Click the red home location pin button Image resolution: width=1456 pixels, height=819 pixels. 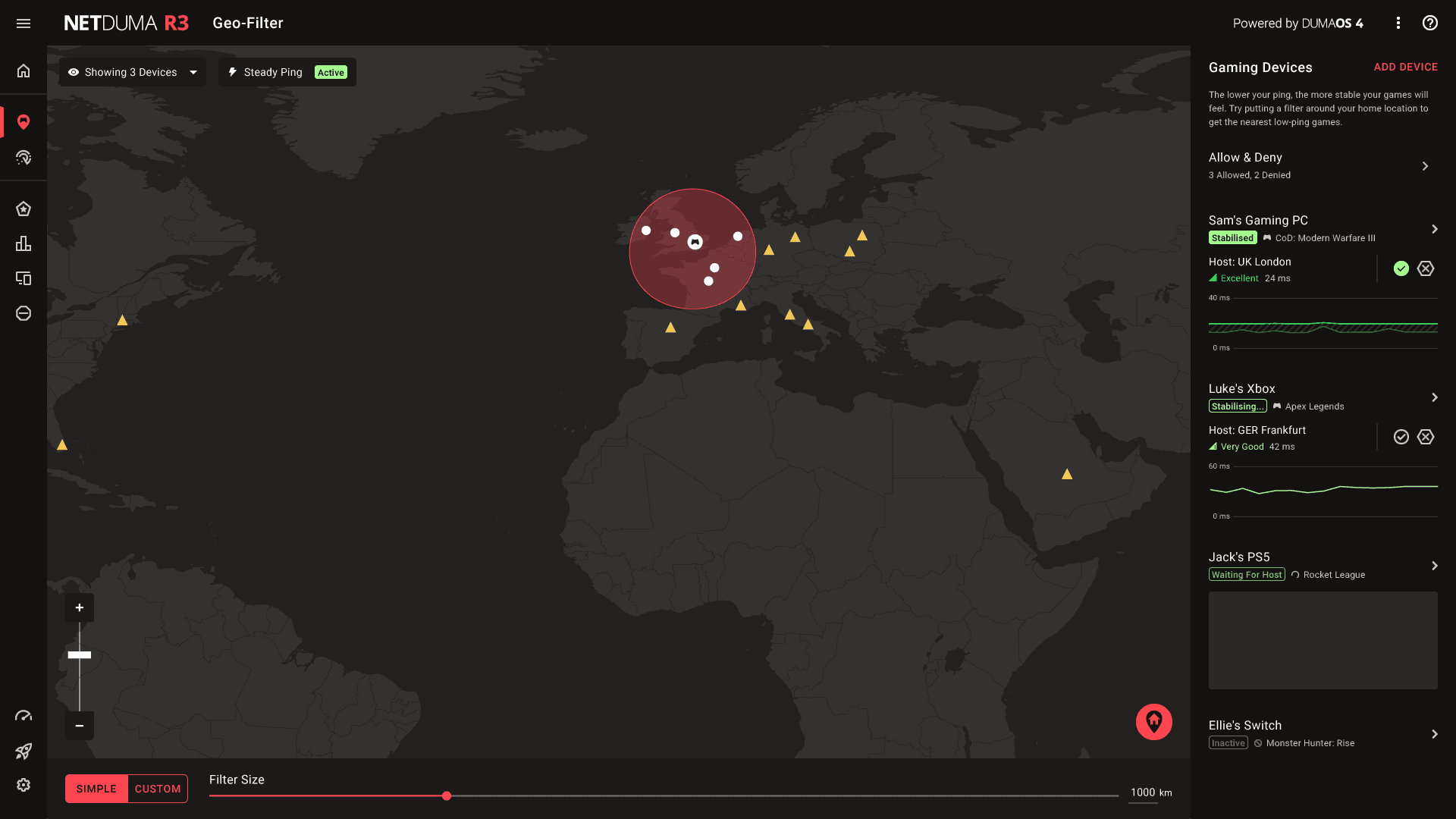(x=1153, y=721)
